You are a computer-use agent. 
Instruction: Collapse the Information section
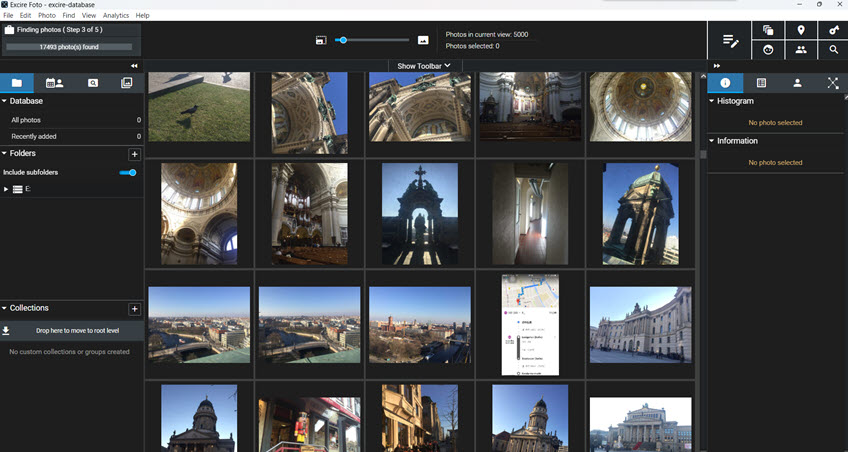712,140
